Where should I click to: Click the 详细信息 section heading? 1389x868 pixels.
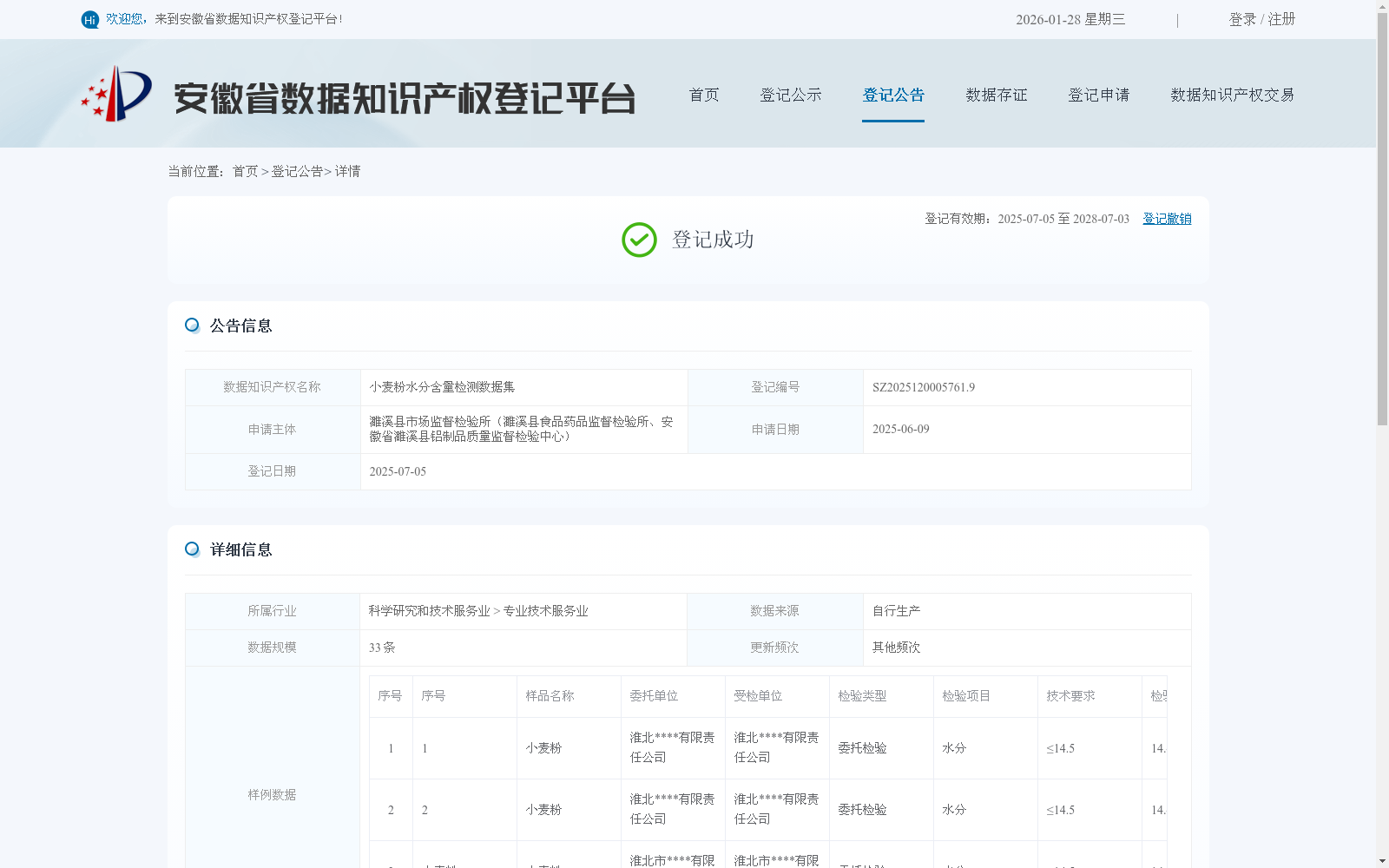tap(241, 549)
